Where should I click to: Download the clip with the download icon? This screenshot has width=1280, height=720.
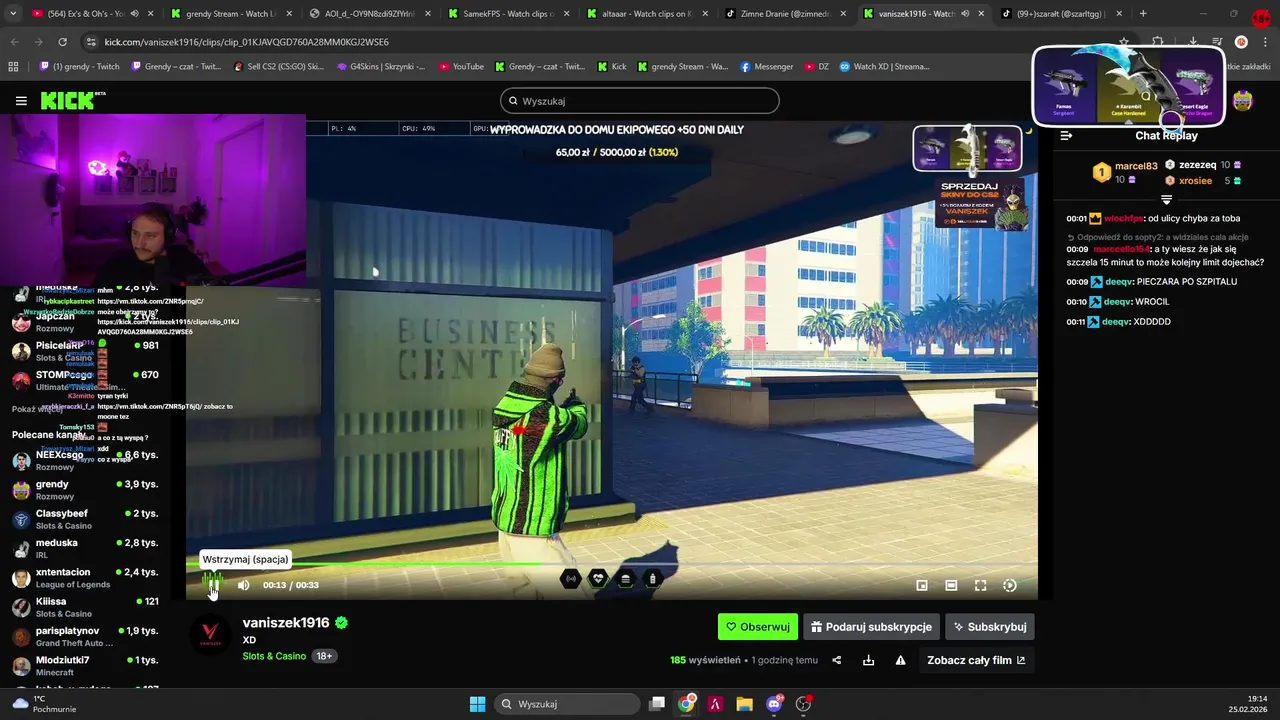click(868, 660)
